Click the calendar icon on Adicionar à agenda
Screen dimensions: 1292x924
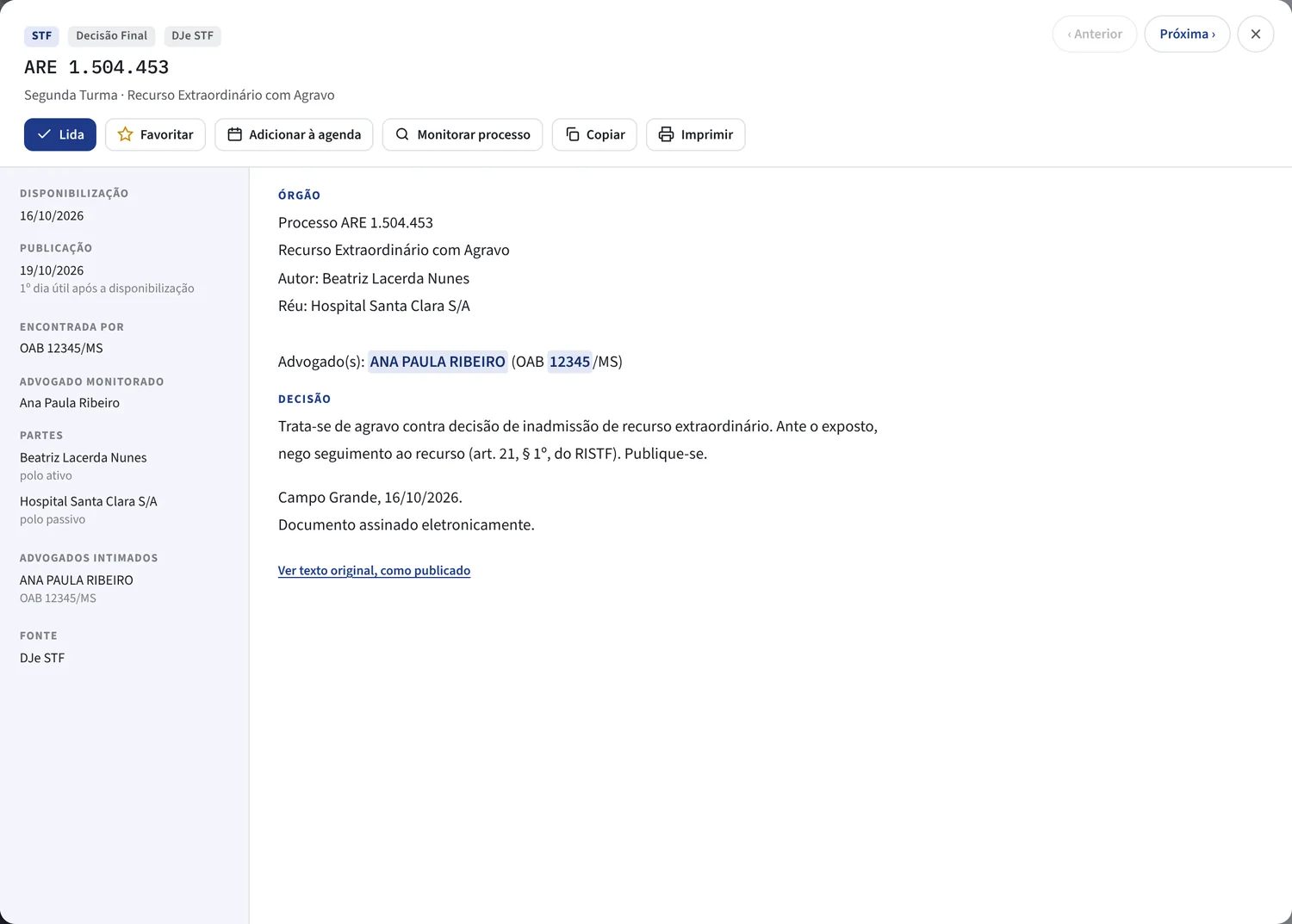pyautogui.click(x=234, y=134)
